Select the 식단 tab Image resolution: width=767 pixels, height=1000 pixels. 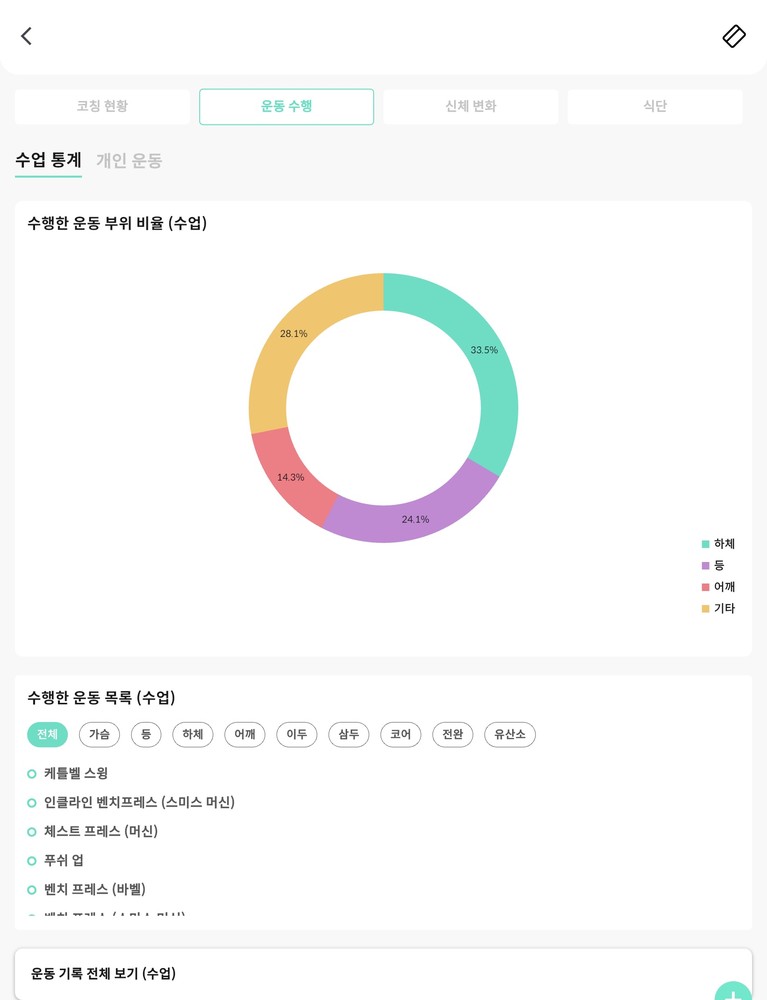pyautogui.click(x=655, y=107)
